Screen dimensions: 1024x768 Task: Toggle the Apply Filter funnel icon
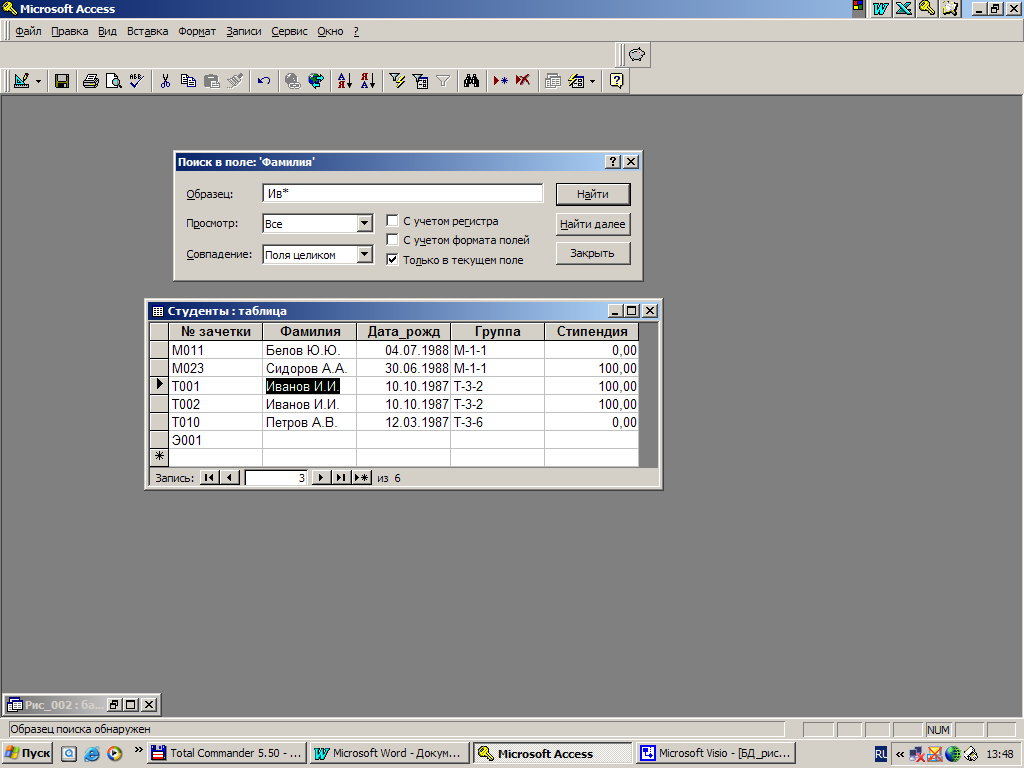point(443,81)
